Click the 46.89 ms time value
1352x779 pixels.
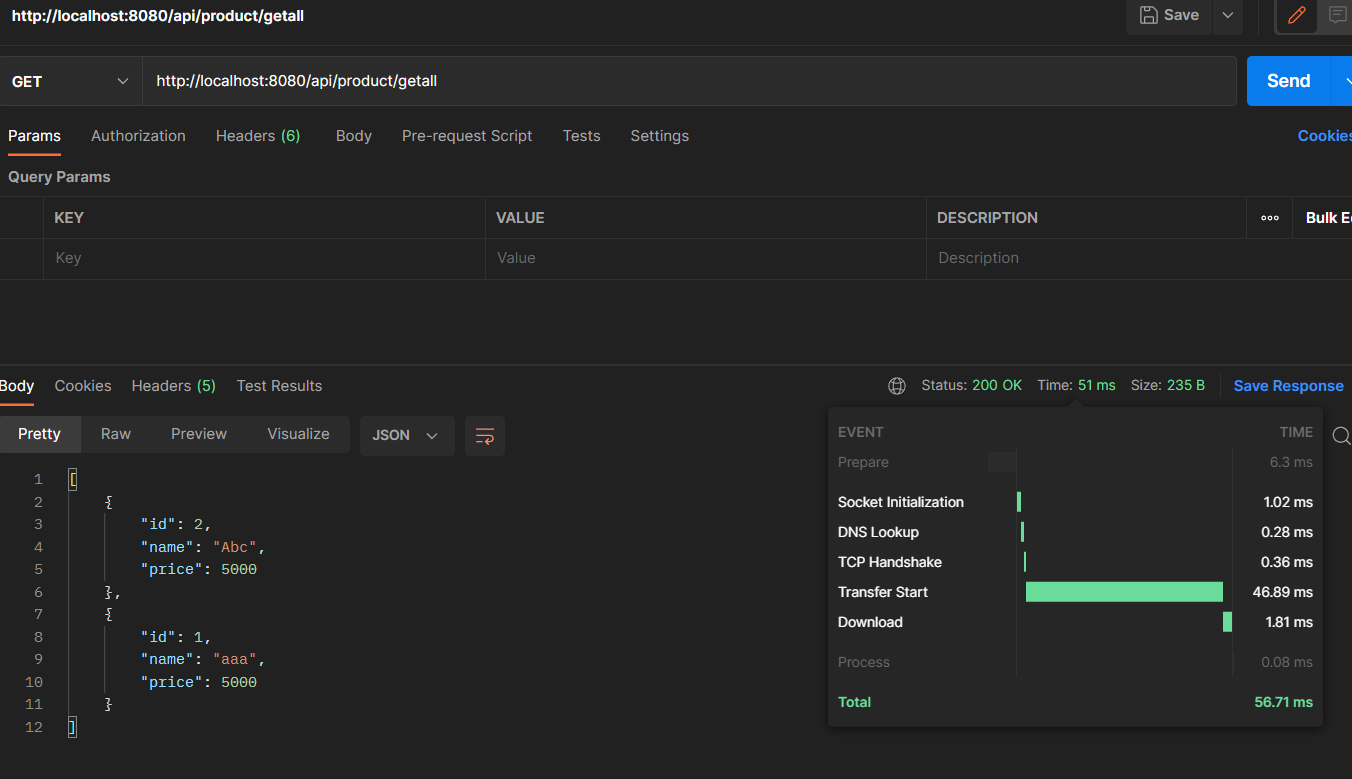(x=1283, y=592)
